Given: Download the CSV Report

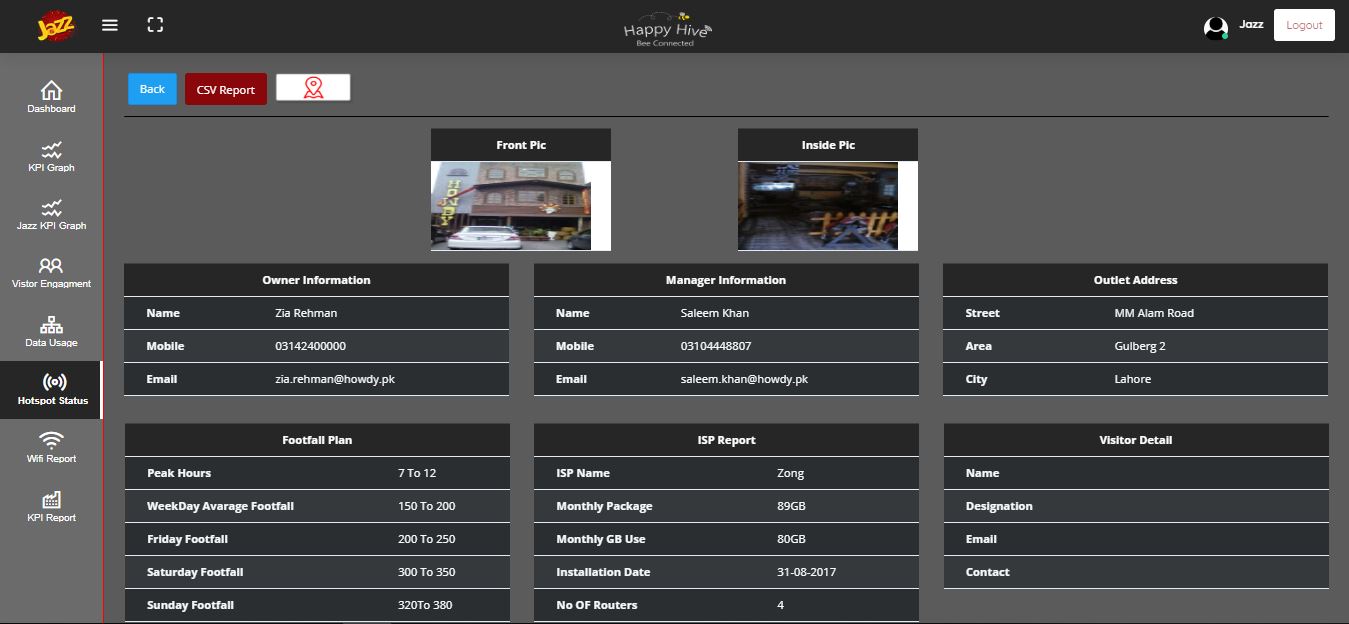Looking at the screenshot, I should tap(226, 89).
